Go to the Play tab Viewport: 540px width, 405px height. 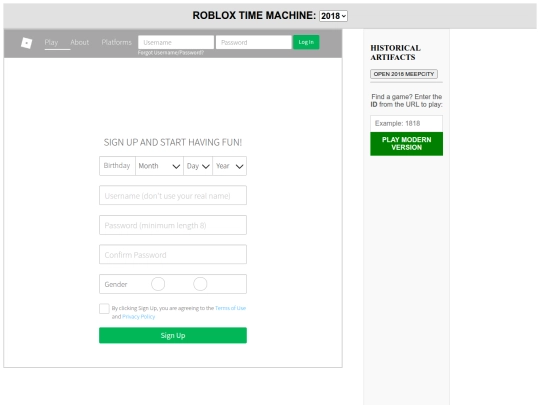51,42
